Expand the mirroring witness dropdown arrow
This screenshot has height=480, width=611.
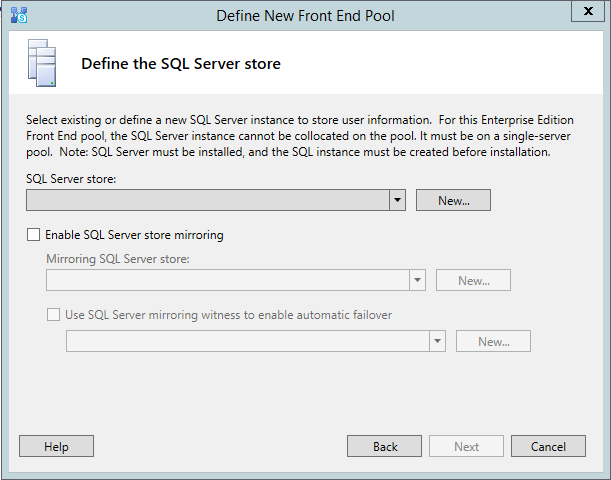pyautogui.click(x=437, y=341)
